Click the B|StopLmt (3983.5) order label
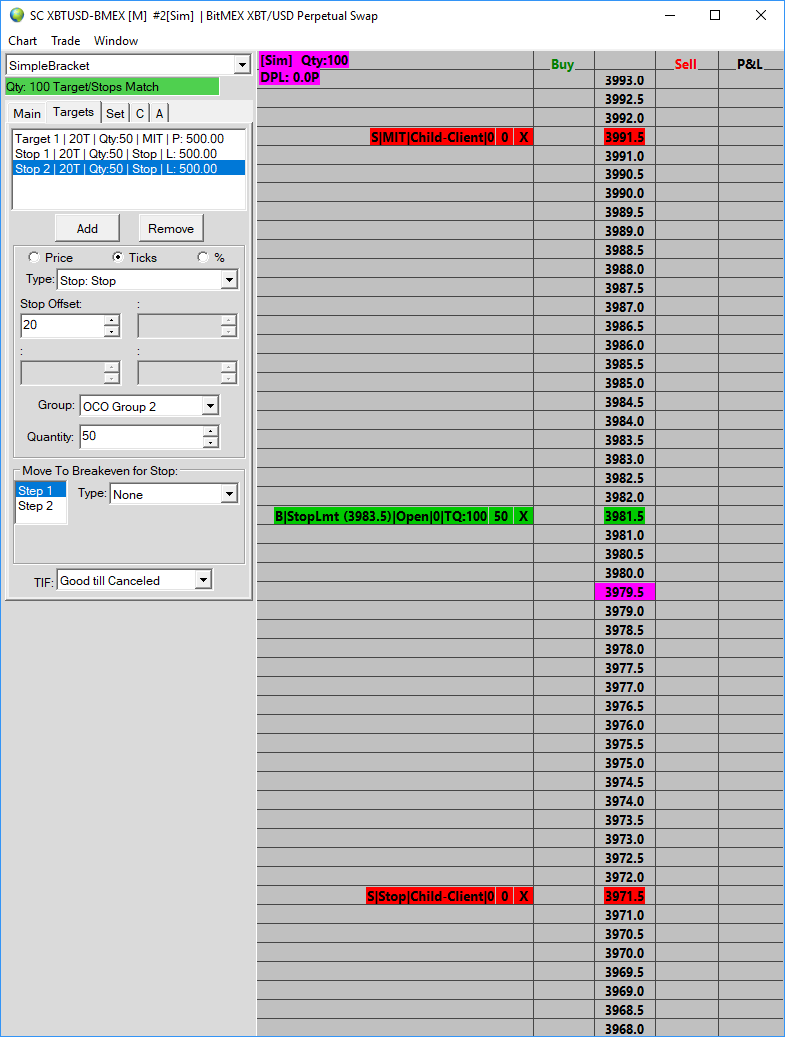 [381, 516]
